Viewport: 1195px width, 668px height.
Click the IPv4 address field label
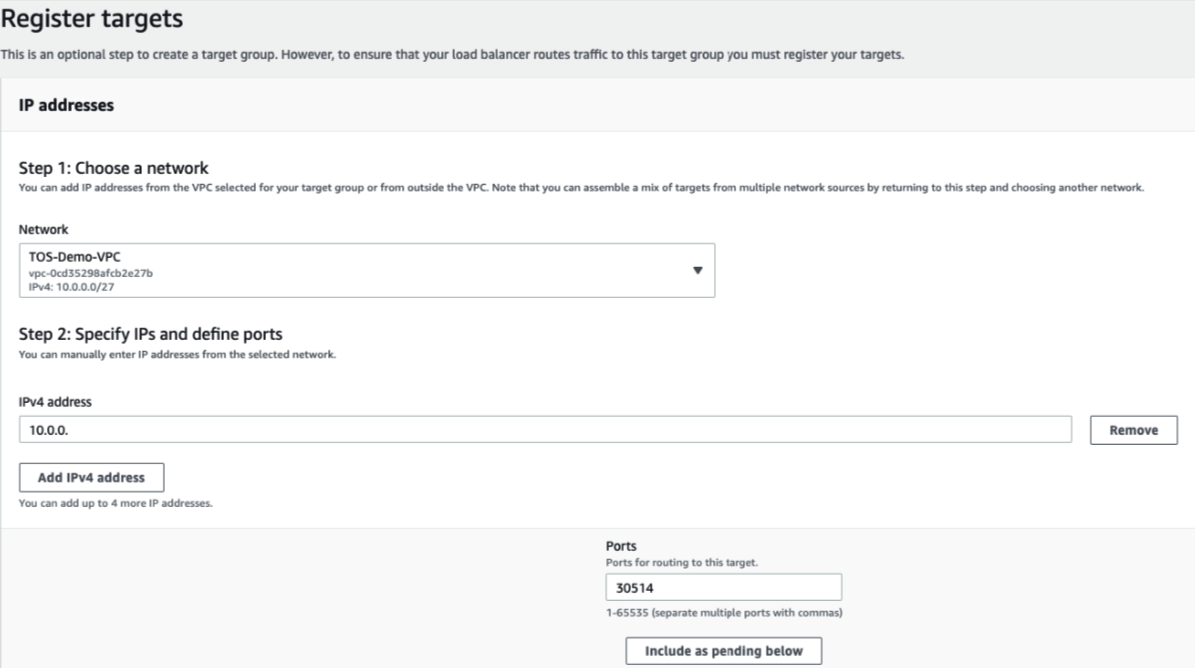[55, 401]
